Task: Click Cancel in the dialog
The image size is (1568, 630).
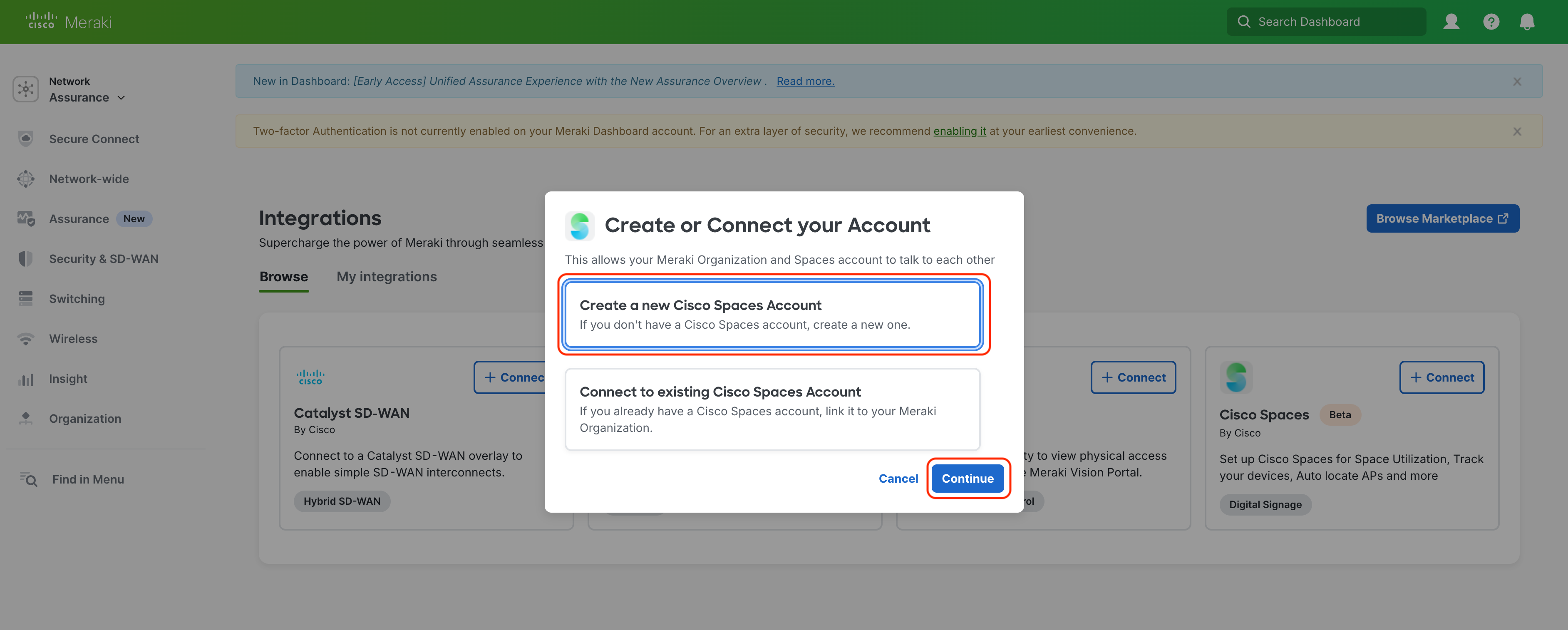Action: click(x=898, y=479)
